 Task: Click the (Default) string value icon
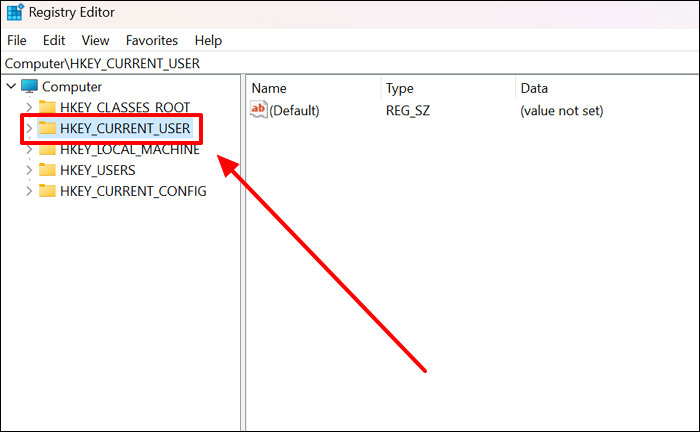pyautogui.click(x=258, y=111)
